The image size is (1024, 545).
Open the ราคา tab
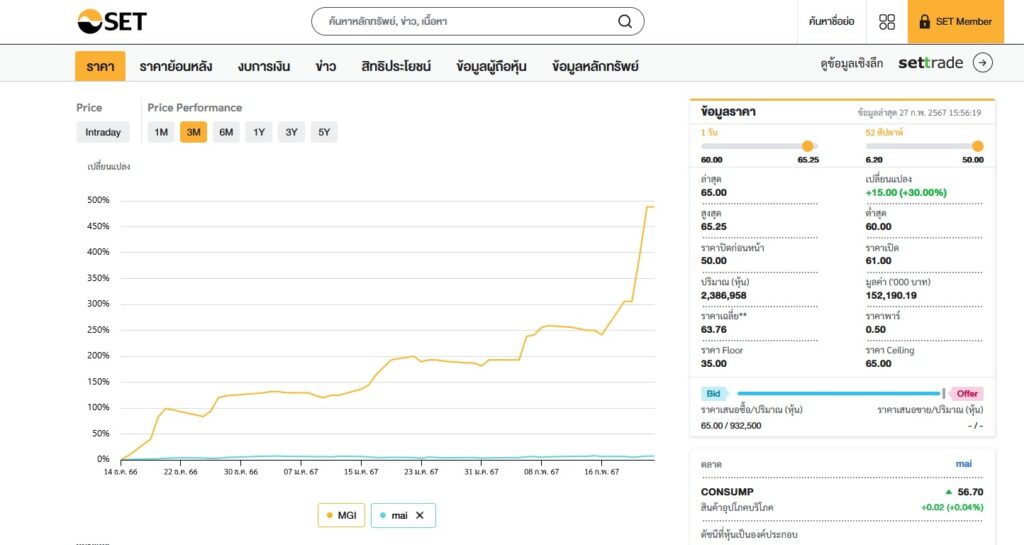pos(100,66)
